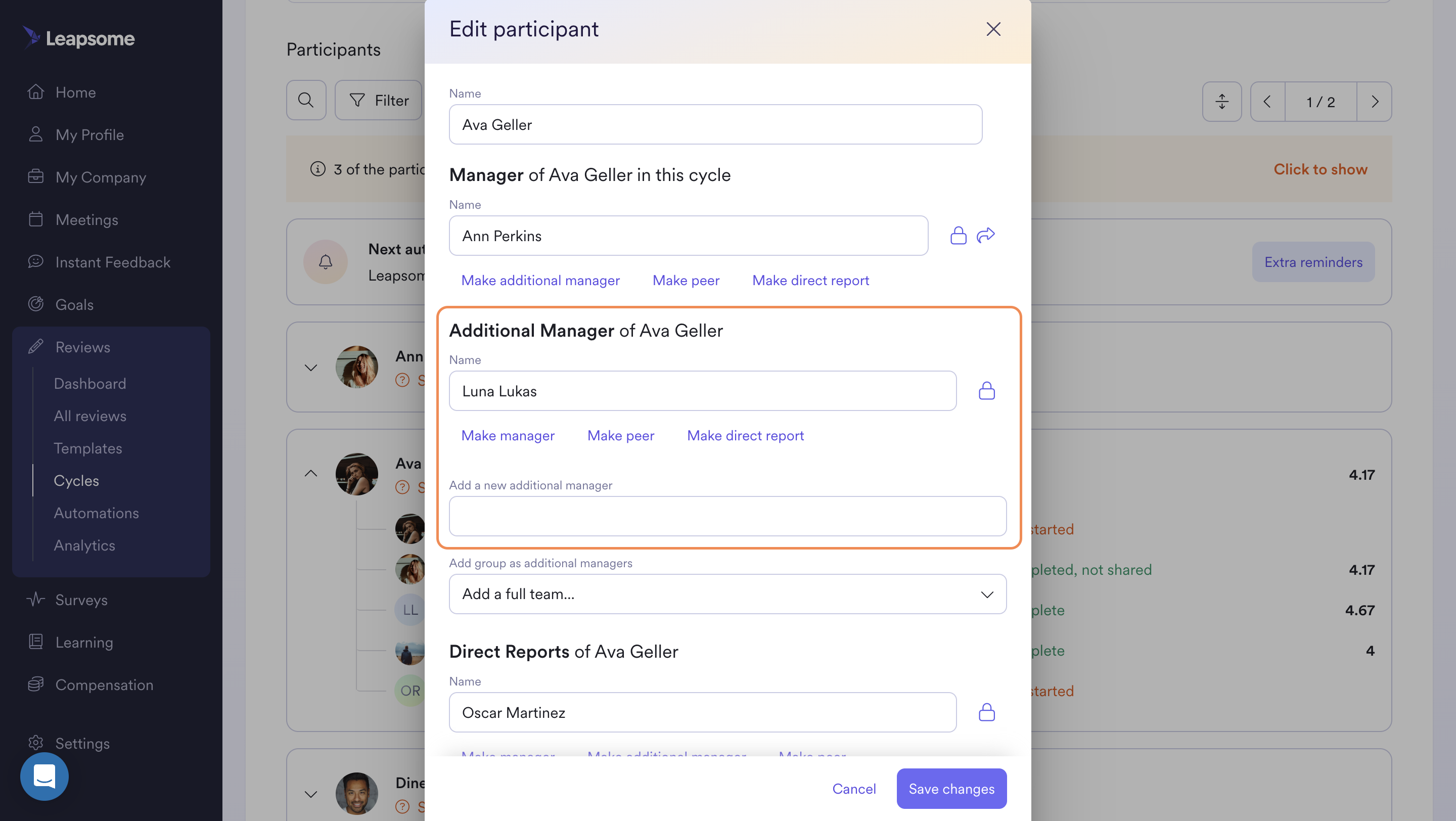Go to Meetings in the sidebar
Image resolution: width=1456 pixels, height=821 pixels.
pos(86,219)
